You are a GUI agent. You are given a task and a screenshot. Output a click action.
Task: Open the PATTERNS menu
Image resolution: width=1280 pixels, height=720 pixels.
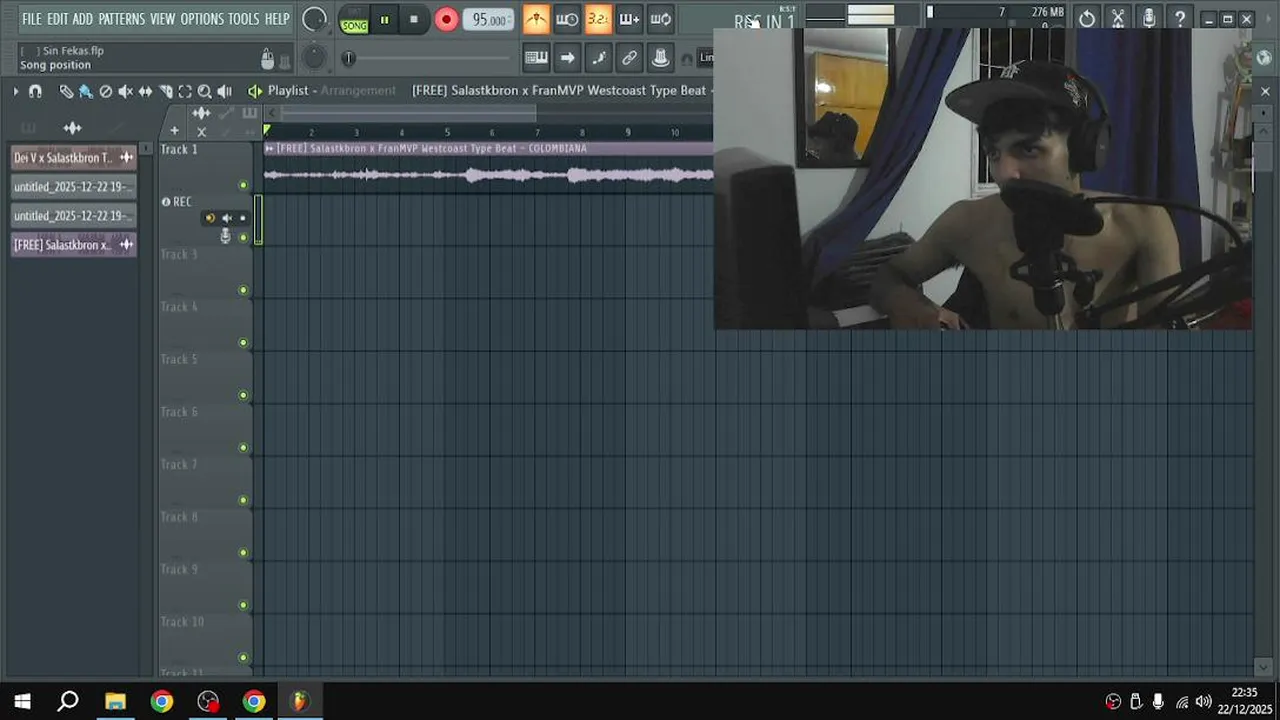[x=122, y=19]
